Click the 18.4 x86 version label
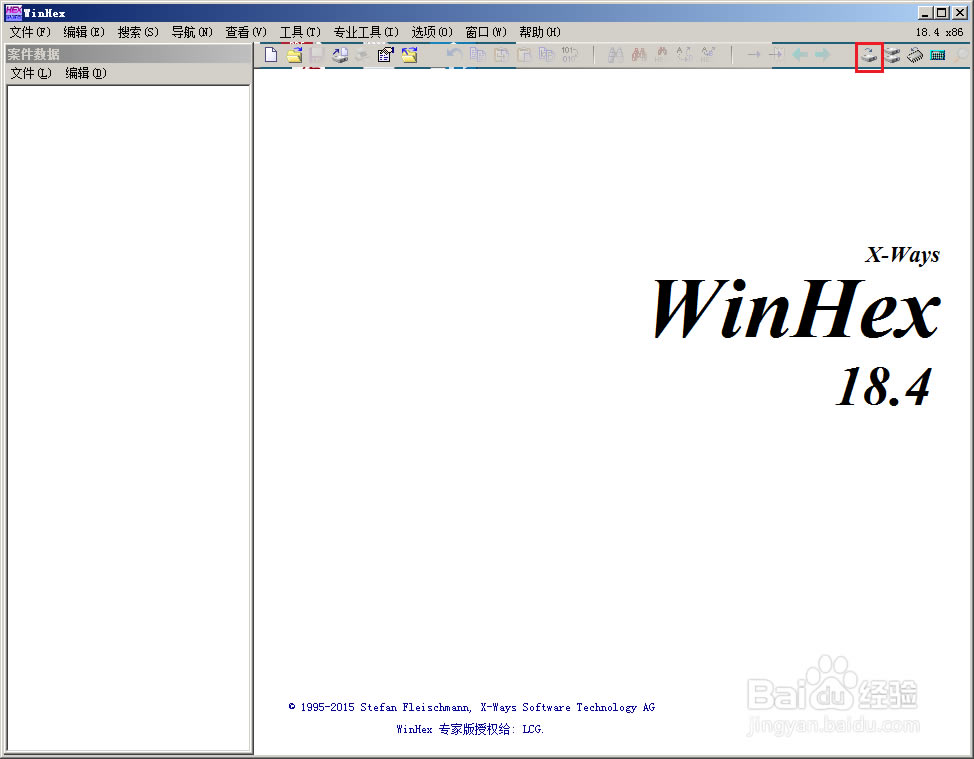 click(939, 32)
